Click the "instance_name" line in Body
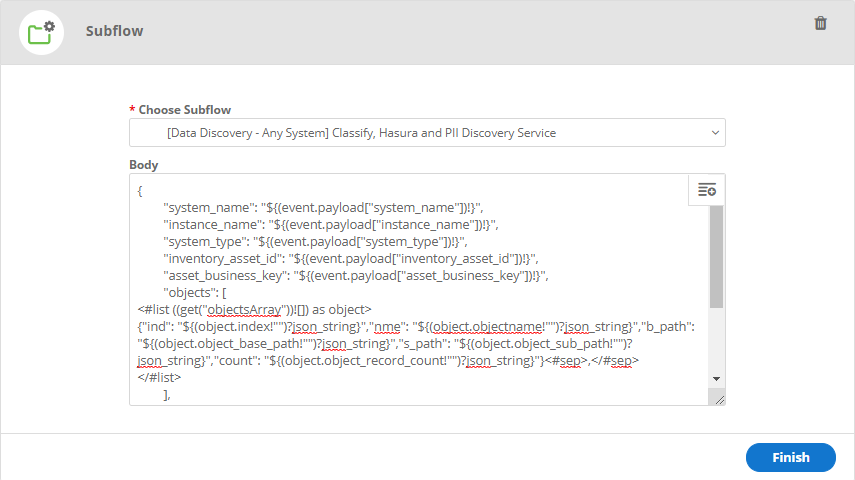The image size is (855, 480). 331,224
